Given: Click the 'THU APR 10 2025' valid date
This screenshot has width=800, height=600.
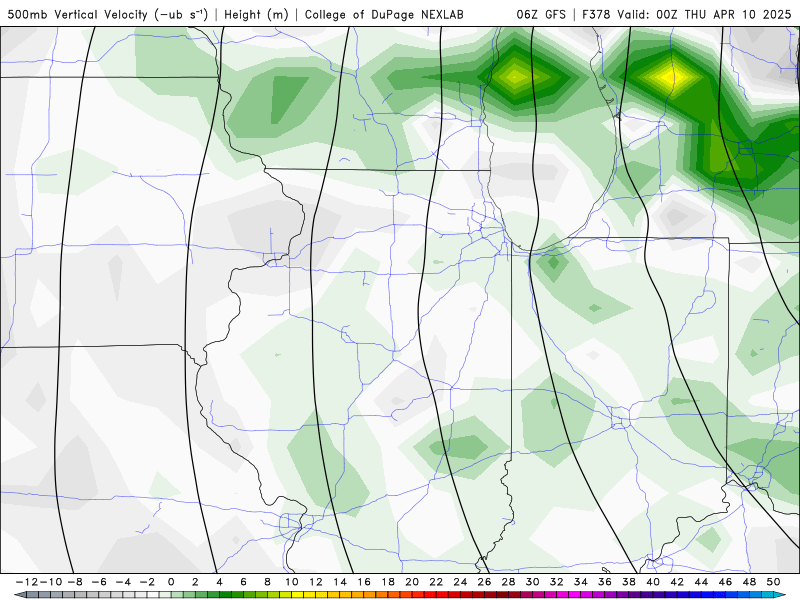Looking at the screenshot, I should pyautogui.click(x=738, y=14).
